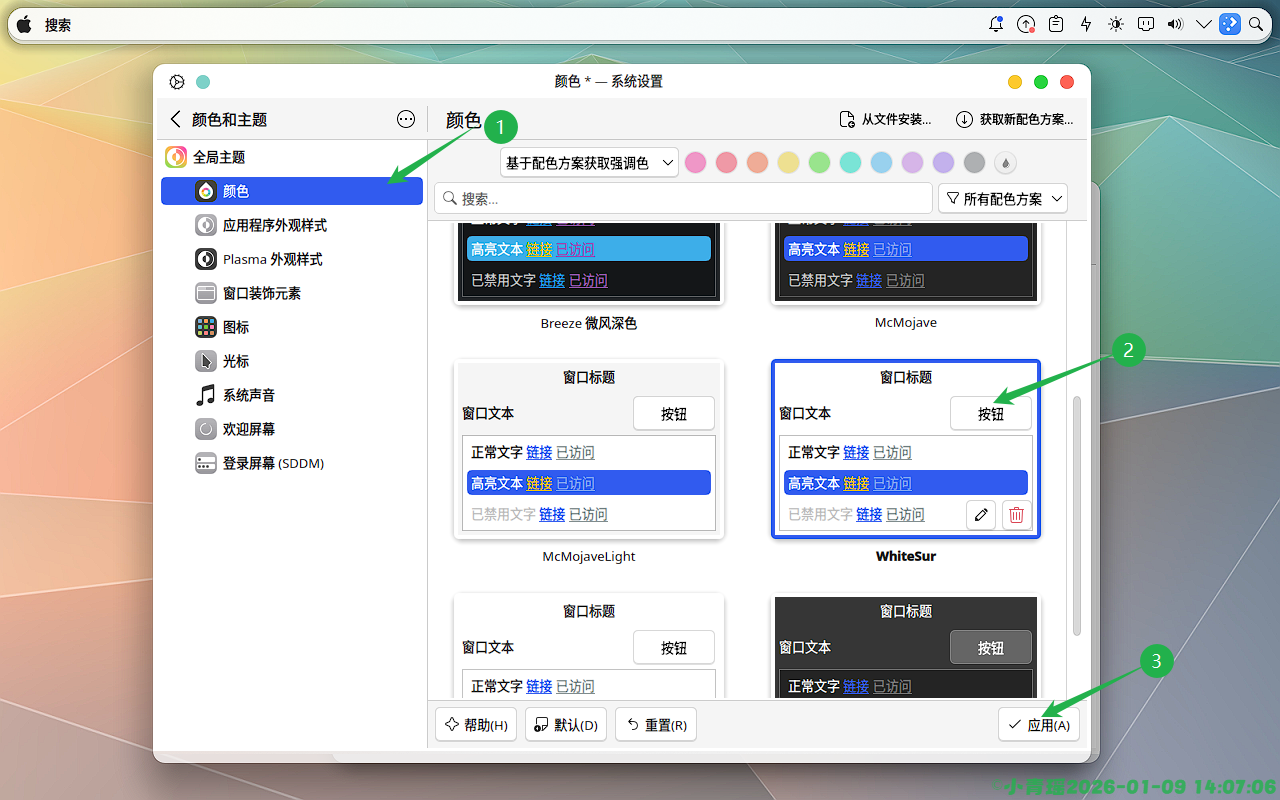Screen dimensions: 1280x800
Task: Click the edit pencil icon on WhiteSur scheme
Action: 981,515
